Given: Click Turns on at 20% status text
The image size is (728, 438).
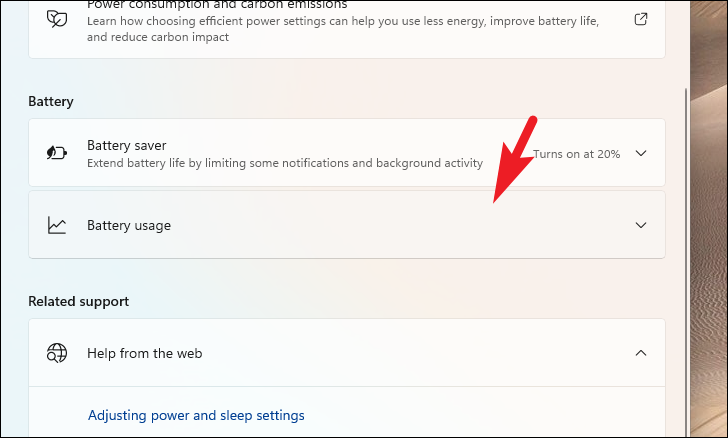Looking at the screenshot, I should [576, 154].
